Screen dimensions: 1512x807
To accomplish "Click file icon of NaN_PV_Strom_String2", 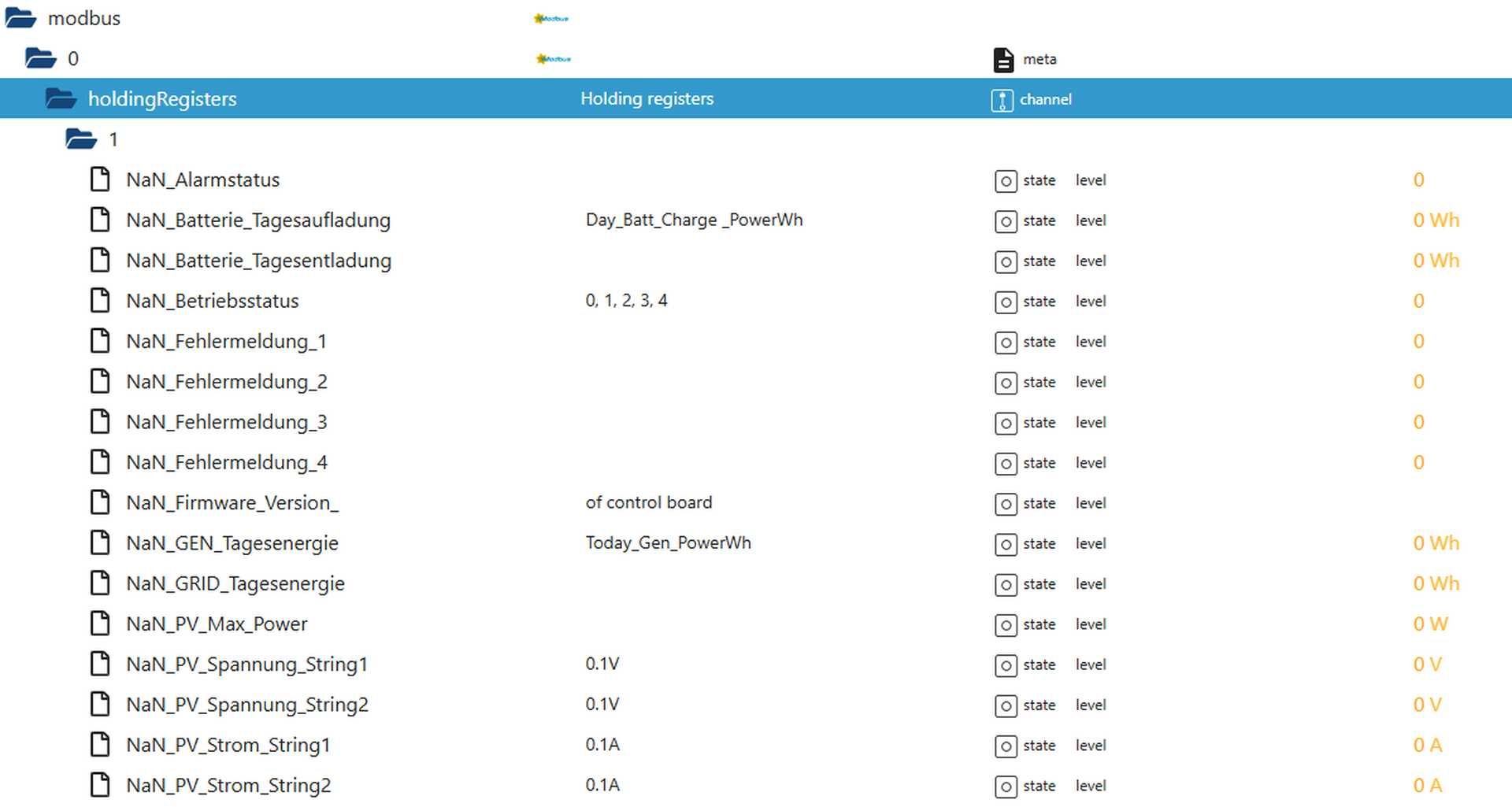I will pyautogui.click(x=100, y=786).
